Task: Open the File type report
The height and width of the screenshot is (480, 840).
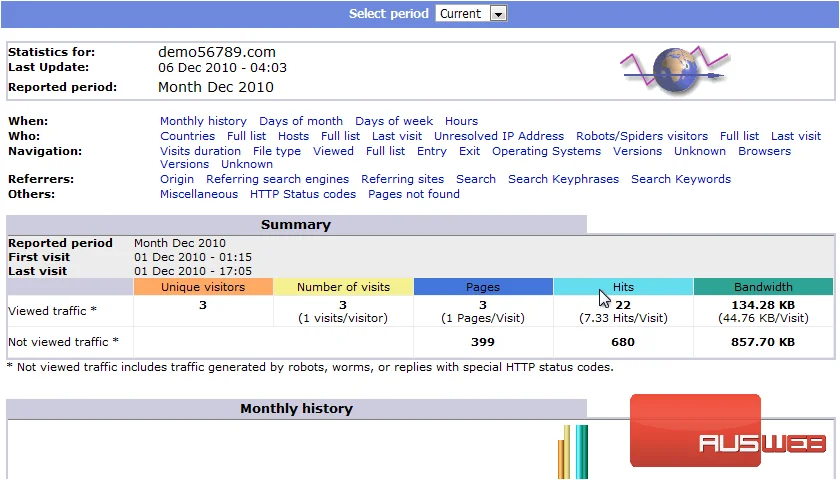Action: point(277,151)
